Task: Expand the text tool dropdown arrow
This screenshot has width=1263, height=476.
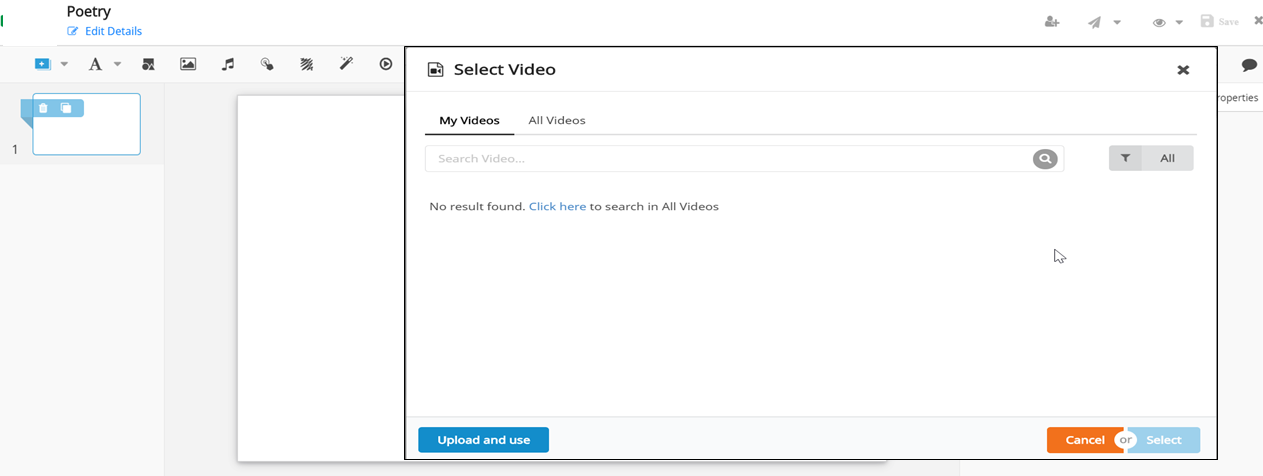Action: [117, 64]
